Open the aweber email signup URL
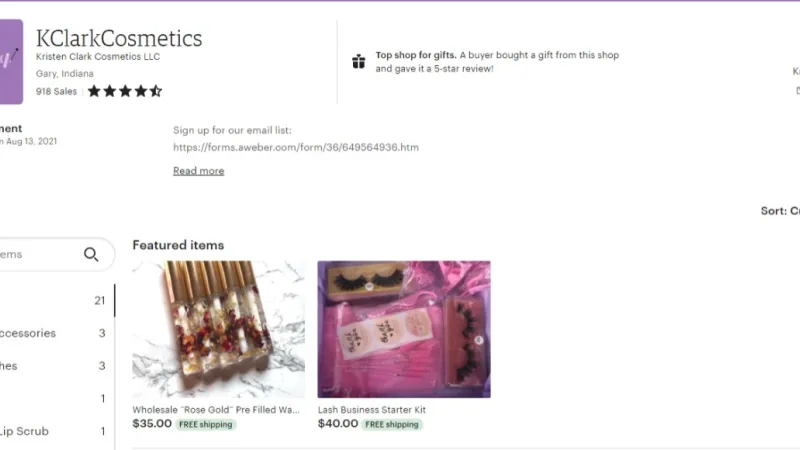The width and height of the screenshot is (800, 450). 296,147
